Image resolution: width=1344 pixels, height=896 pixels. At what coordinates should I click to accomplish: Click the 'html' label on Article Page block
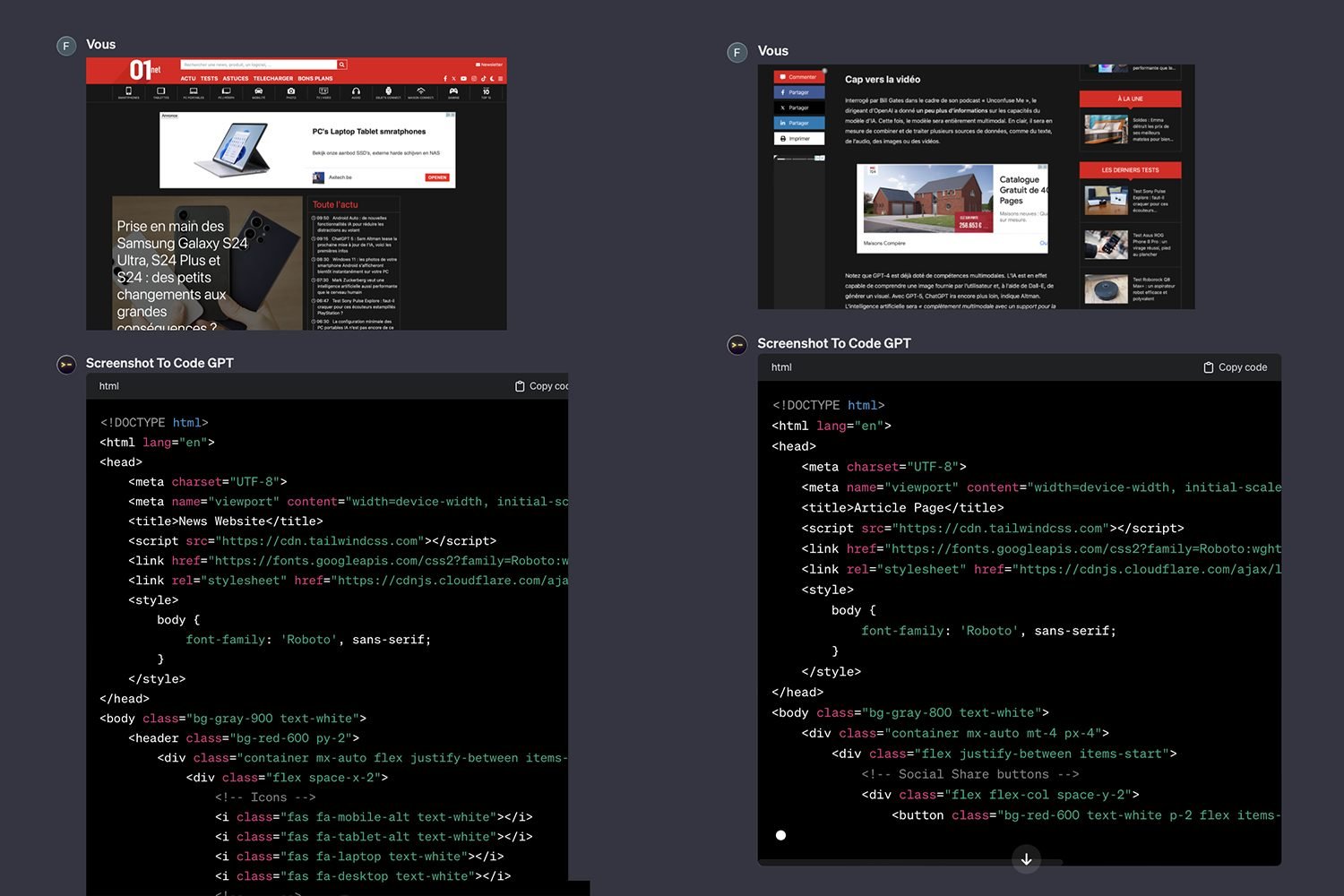781,367
